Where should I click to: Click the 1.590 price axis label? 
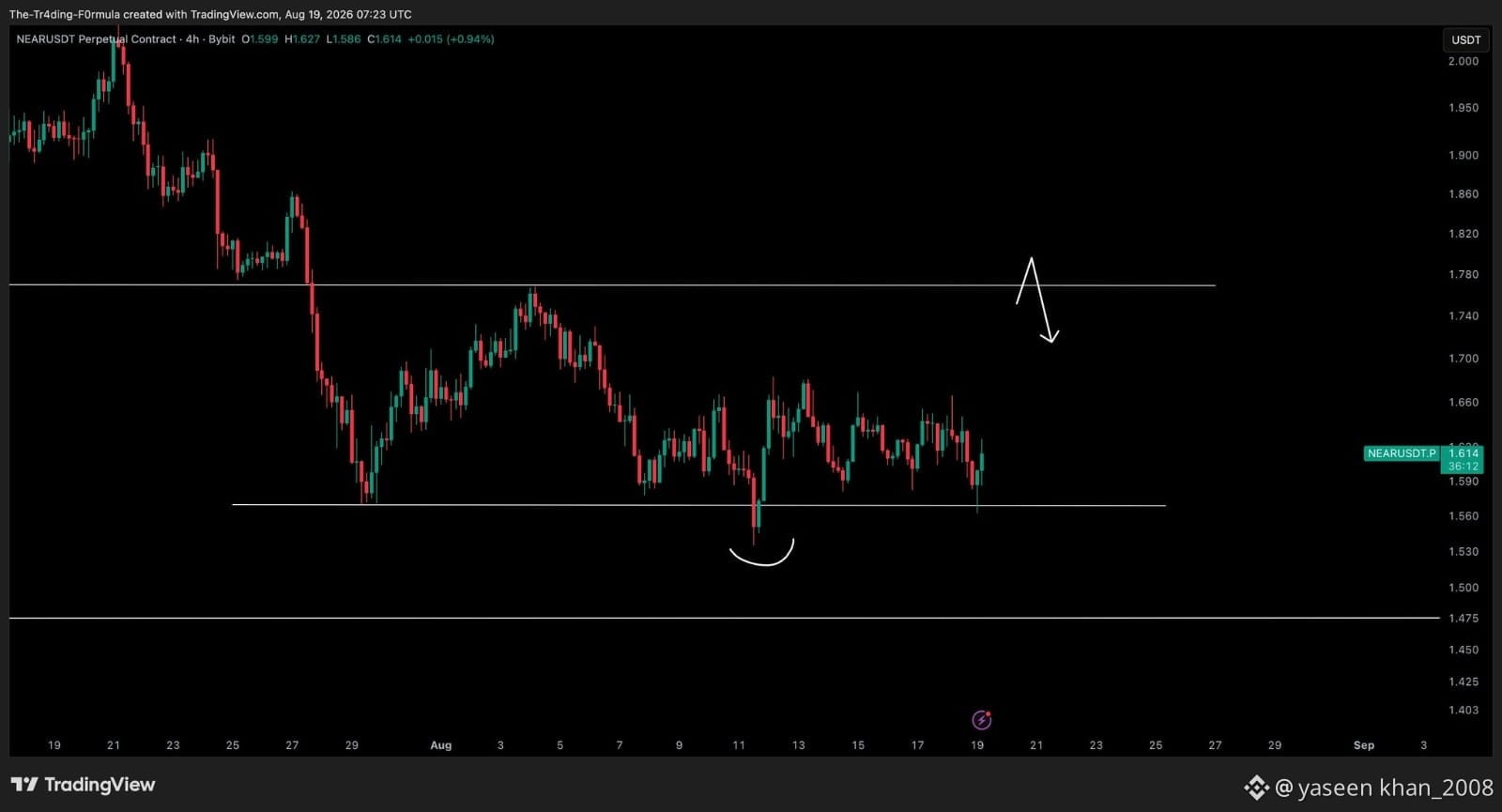tap(1464, 482)
